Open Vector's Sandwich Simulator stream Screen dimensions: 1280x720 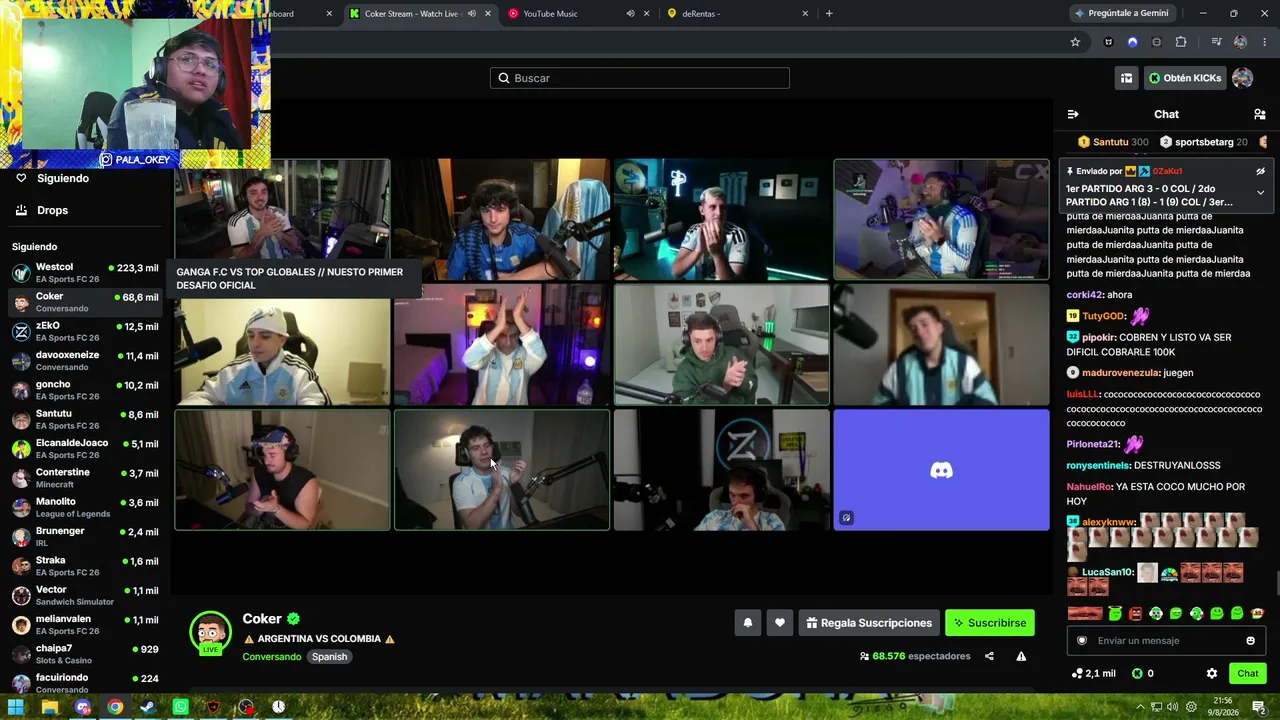pos(85,595)
